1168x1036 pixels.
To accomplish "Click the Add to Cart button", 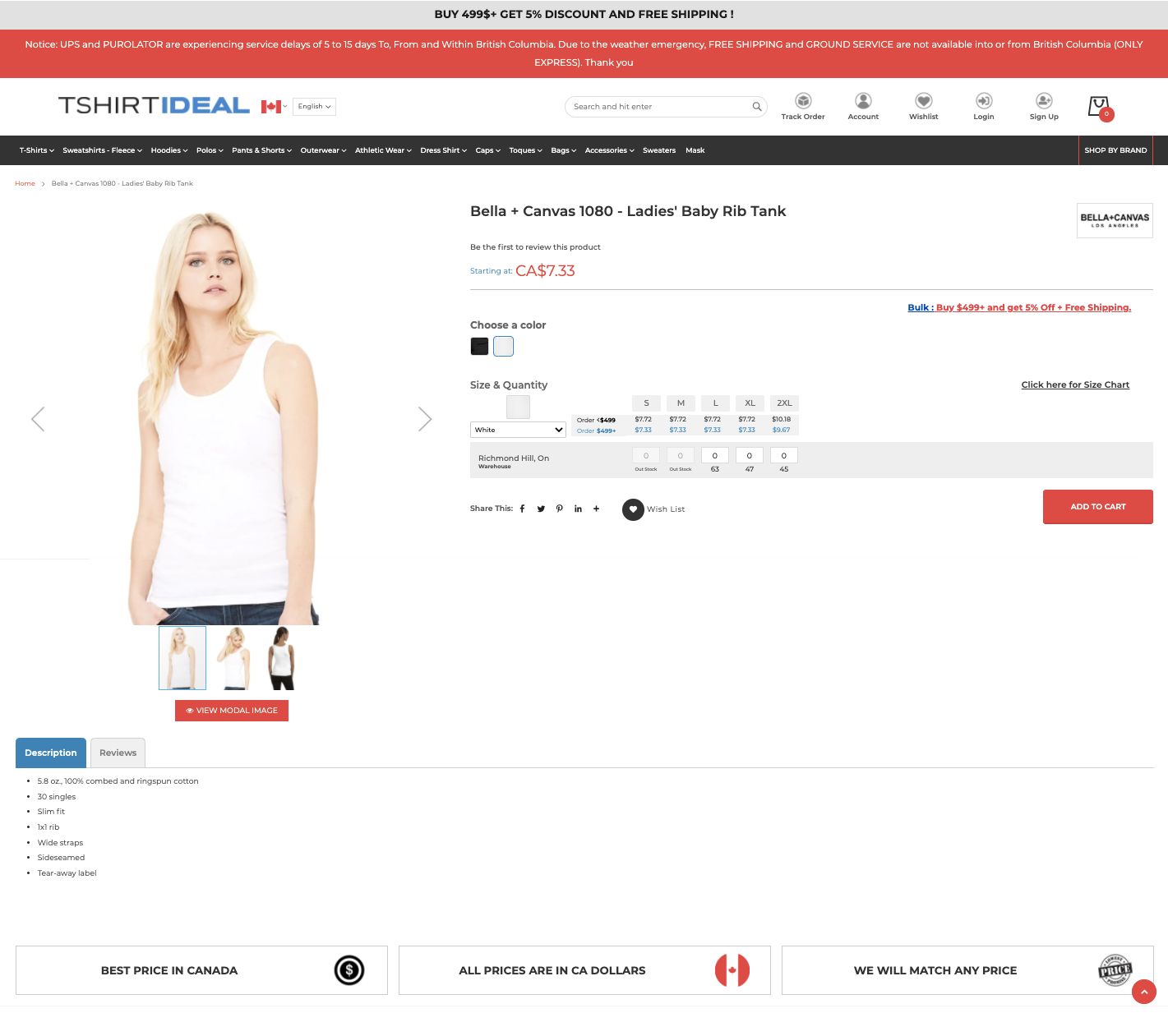I will click(x=1097, y=507).
